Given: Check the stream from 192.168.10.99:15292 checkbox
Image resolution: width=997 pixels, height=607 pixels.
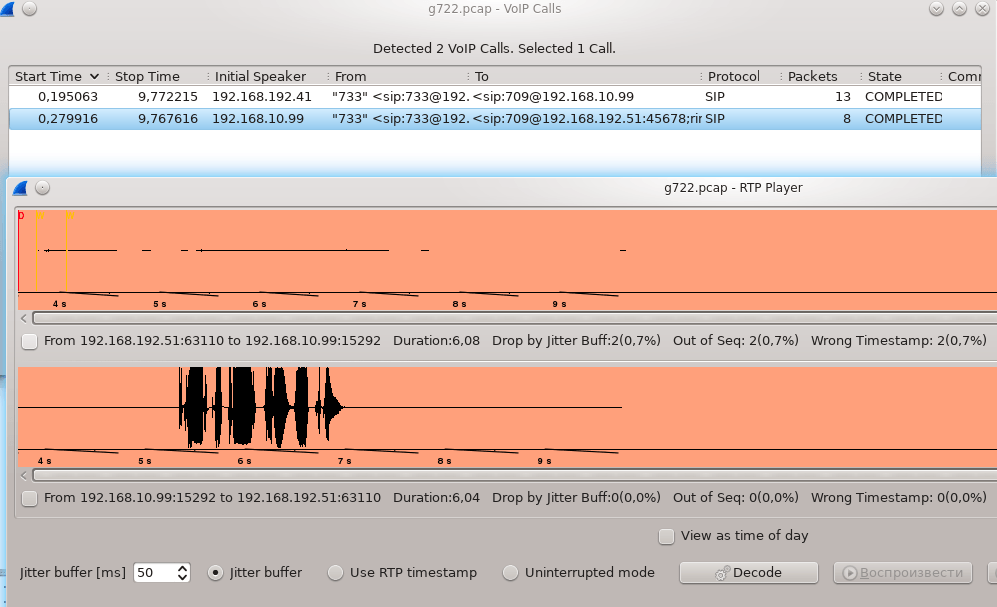Looking at the screenshot, I should coord(29,498).
